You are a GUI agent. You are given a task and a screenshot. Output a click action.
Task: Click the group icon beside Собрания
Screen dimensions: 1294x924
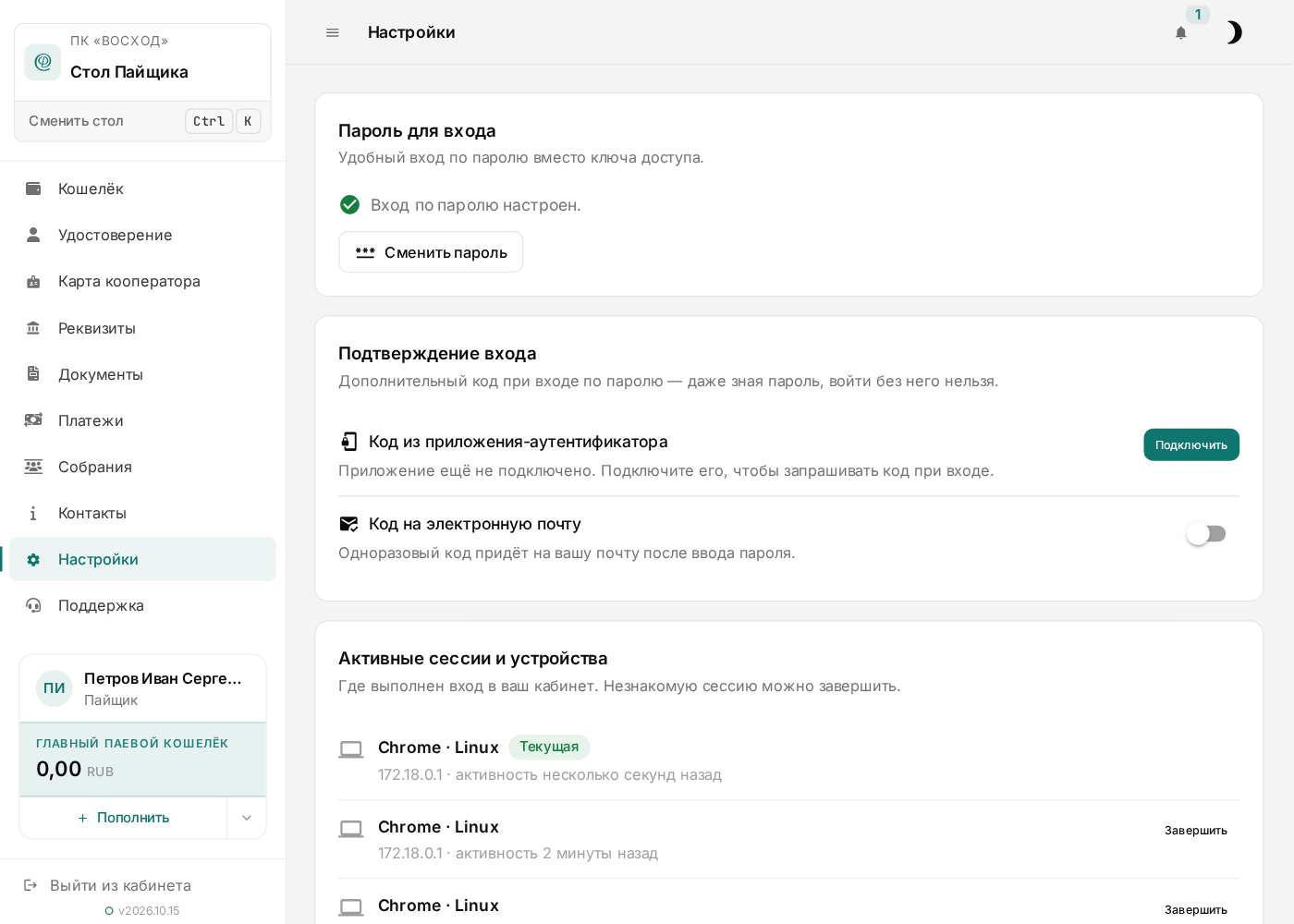33,467
